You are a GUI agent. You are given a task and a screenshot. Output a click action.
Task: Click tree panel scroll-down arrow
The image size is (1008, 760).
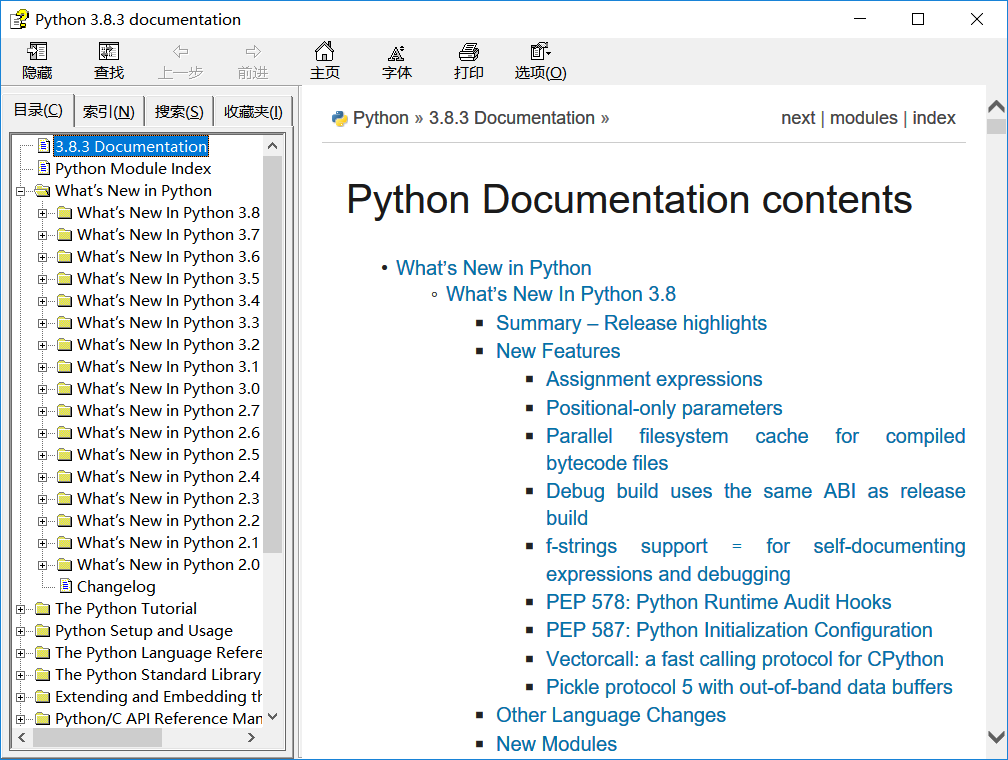(273, 716)
